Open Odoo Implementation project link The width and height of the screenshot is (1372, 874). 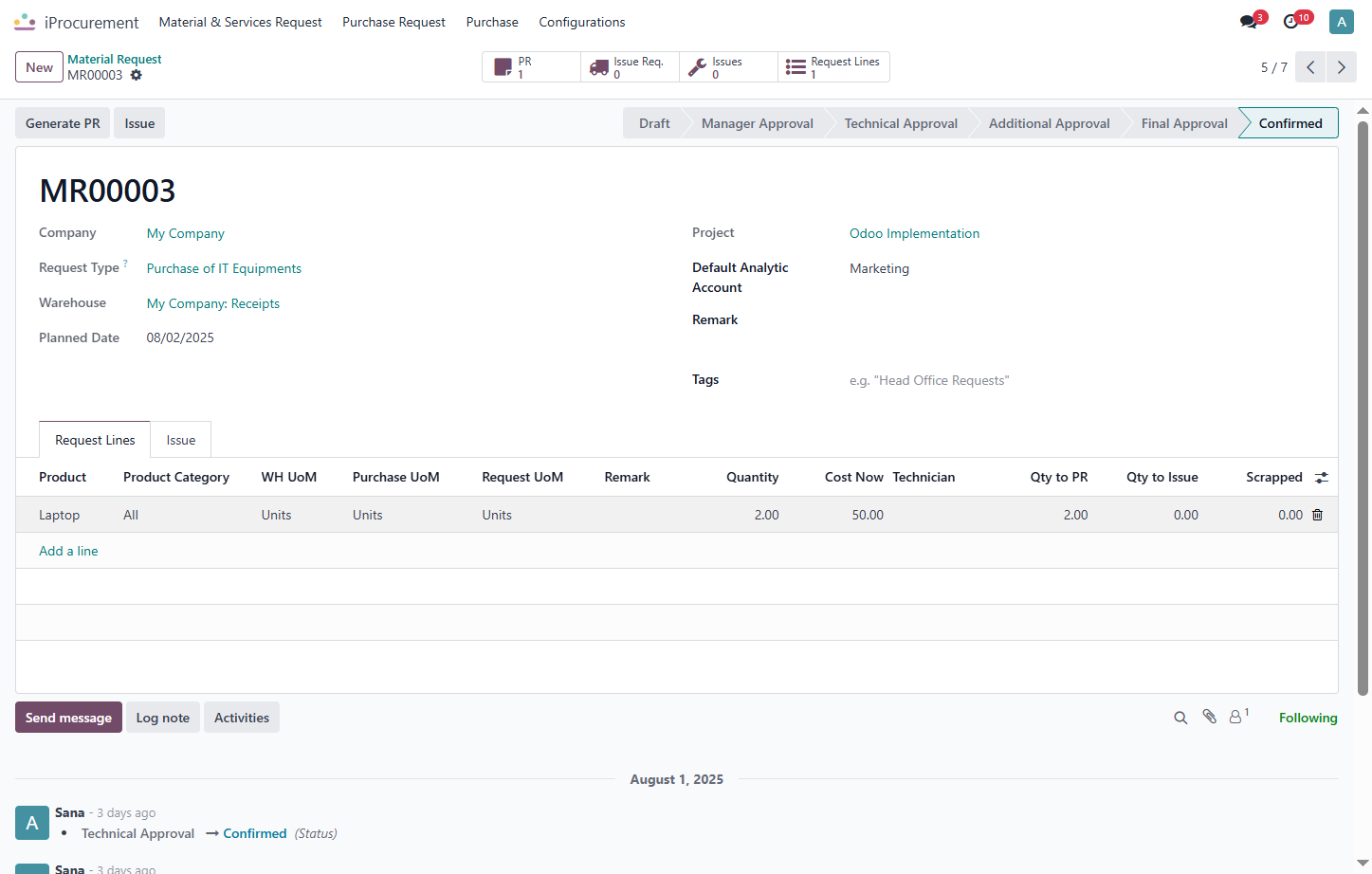click(914, 233)
